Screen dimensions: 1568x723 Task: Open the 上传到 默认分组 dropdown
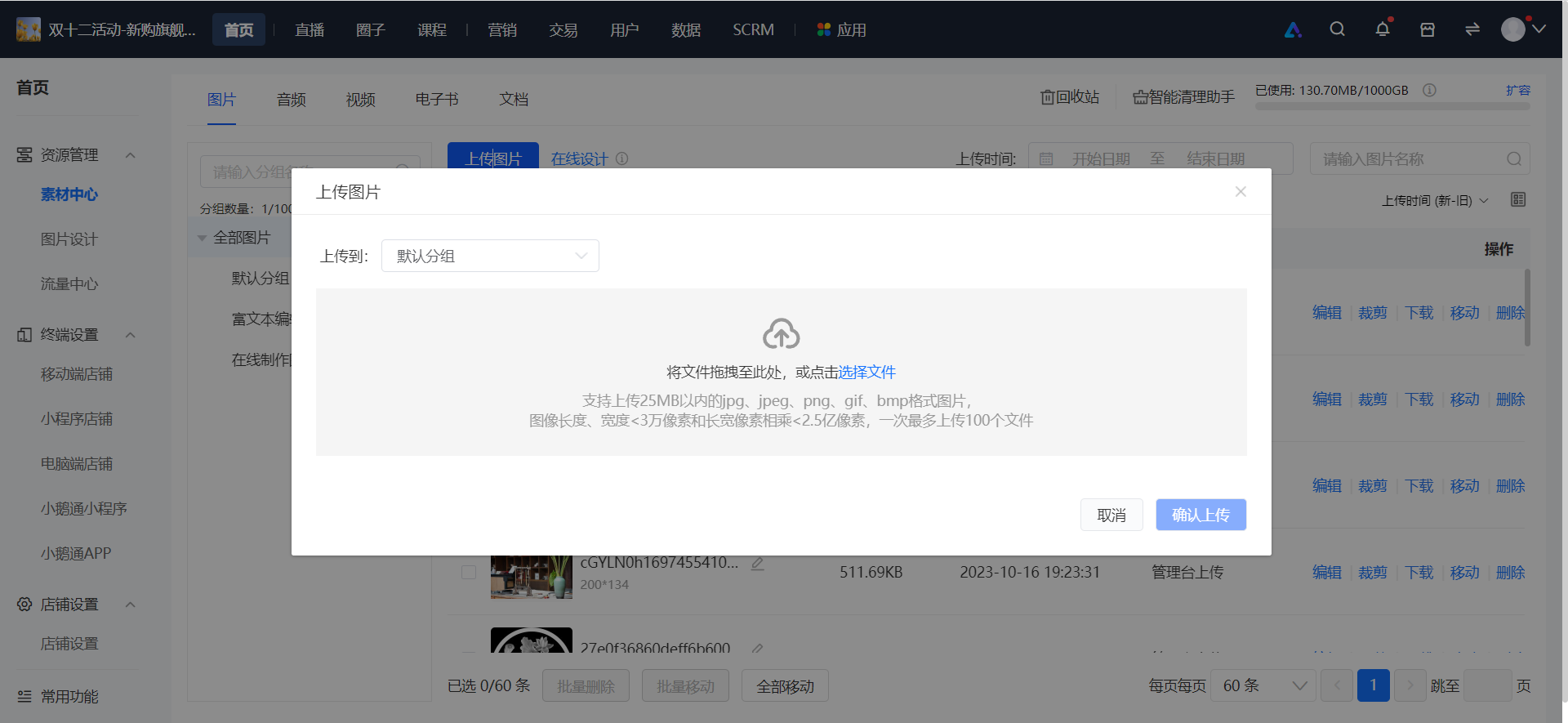pyautogui.click(x=490, y=256)
